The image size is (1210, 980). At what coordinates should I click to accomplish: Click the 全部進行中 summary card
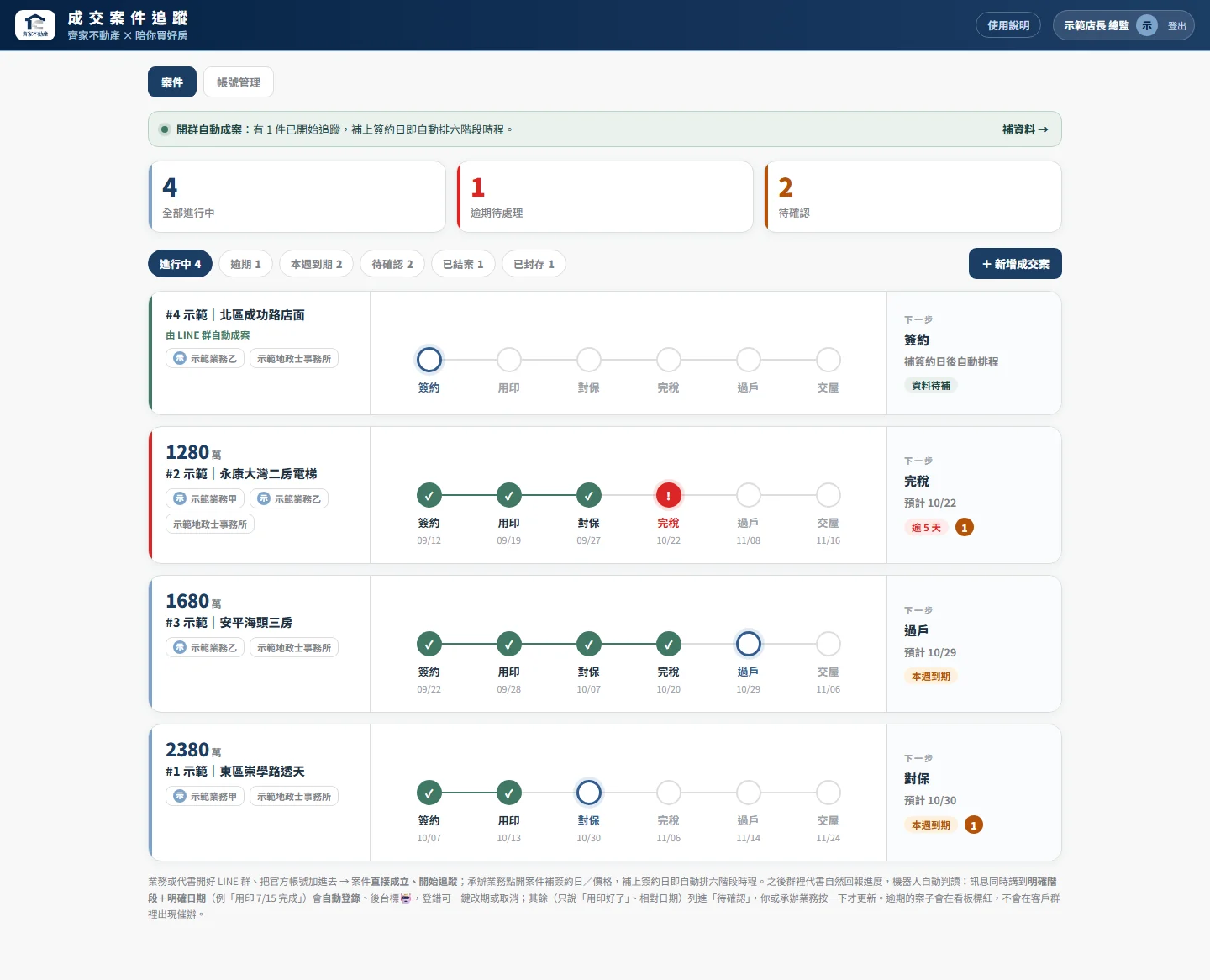pyautogui.click(x=297, y=197)
